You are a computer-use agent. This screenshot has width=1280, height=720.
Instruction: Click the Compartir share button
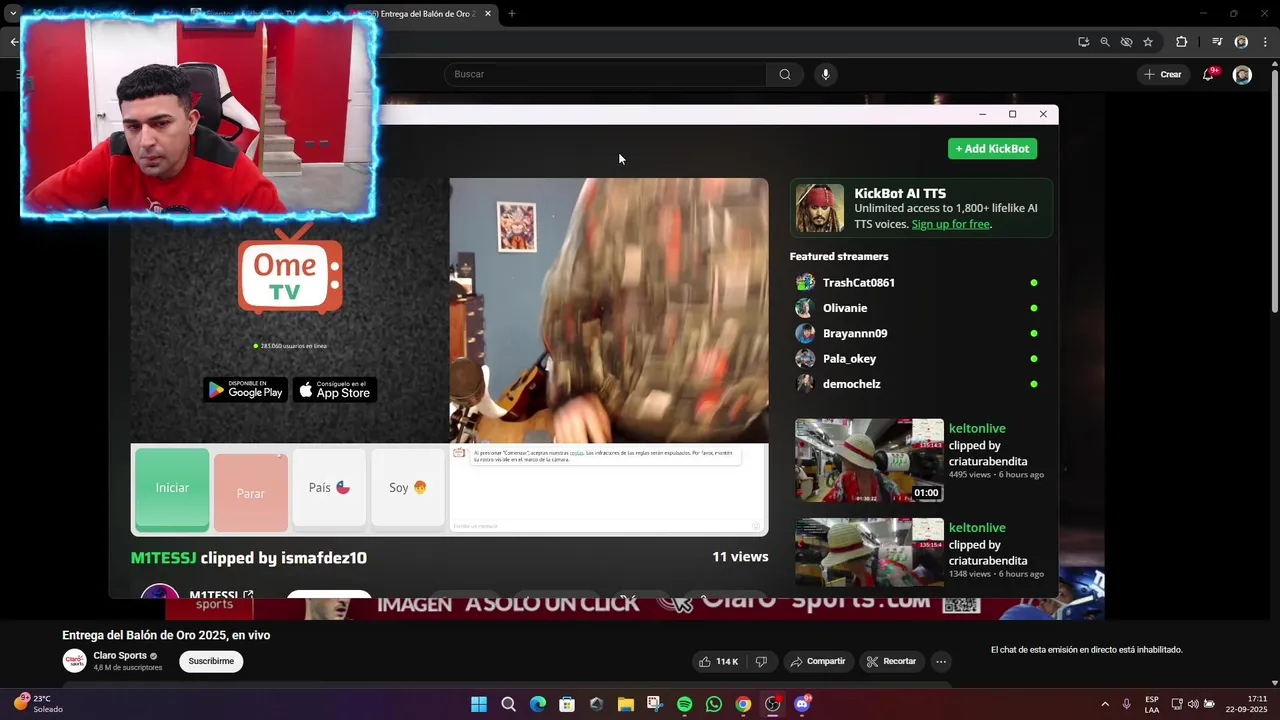point(818,661)
